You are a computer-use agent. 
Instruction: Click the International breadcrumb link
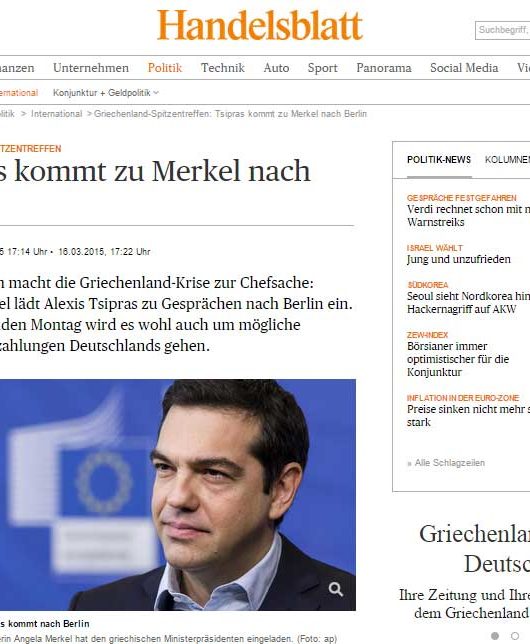tap(57, 114)
